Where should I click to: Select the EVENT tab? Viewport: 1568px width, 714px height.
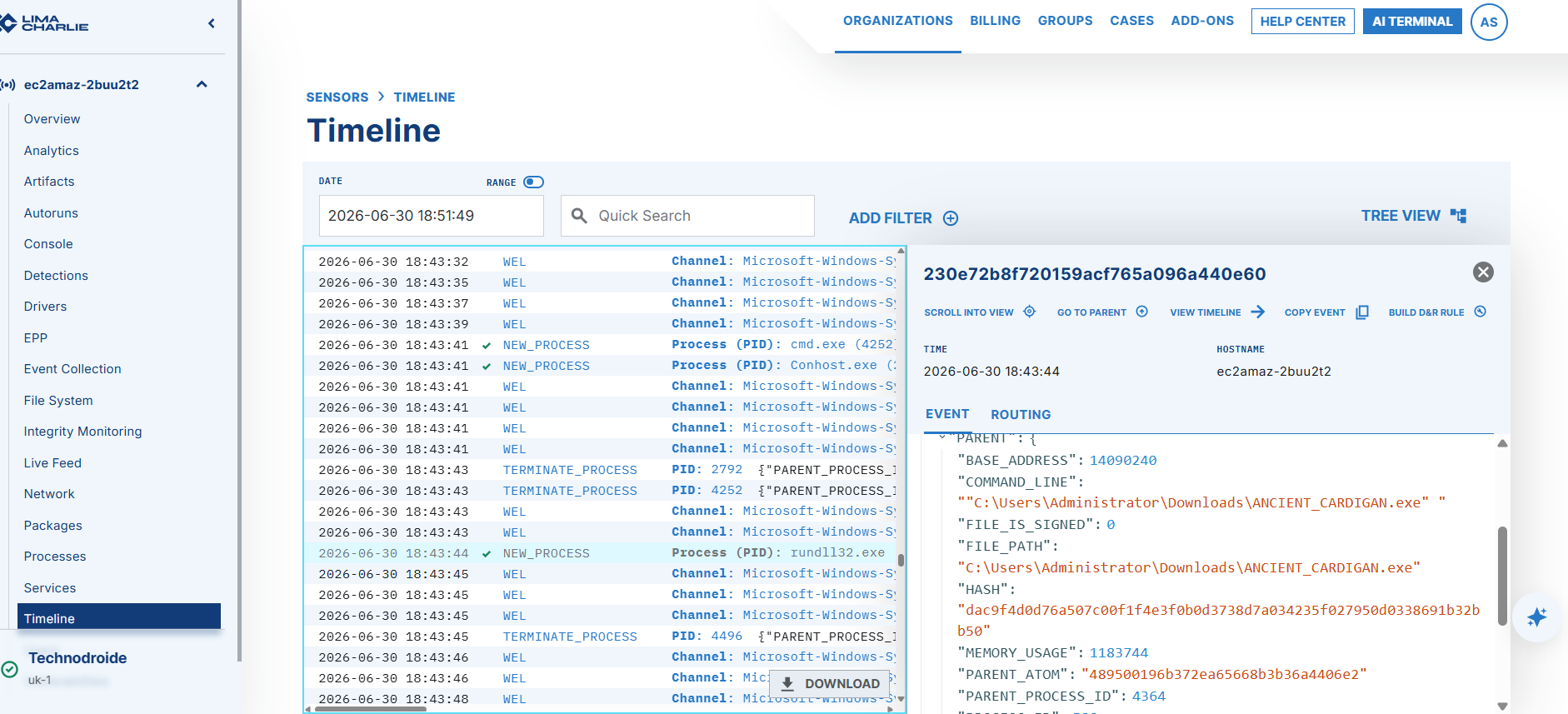click(947, 414)
